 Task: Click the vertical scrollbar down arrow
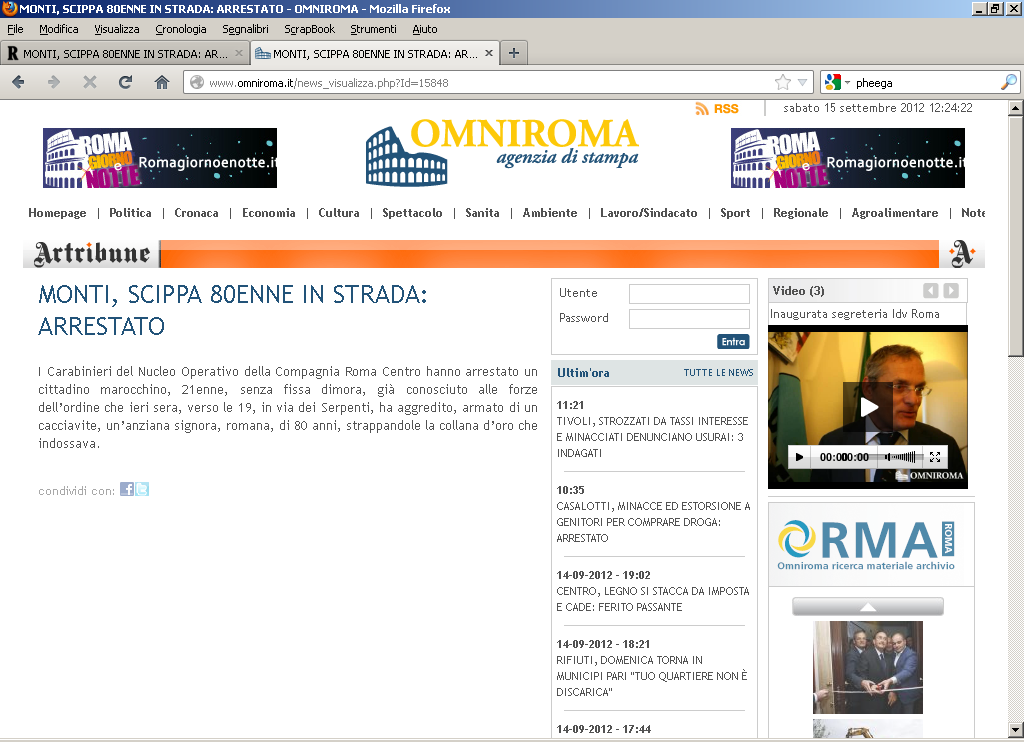[1016, 730]
